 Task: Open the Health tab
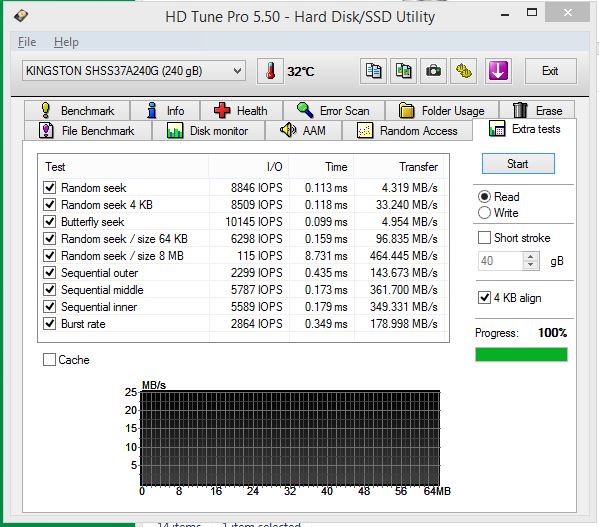point(241,111)
